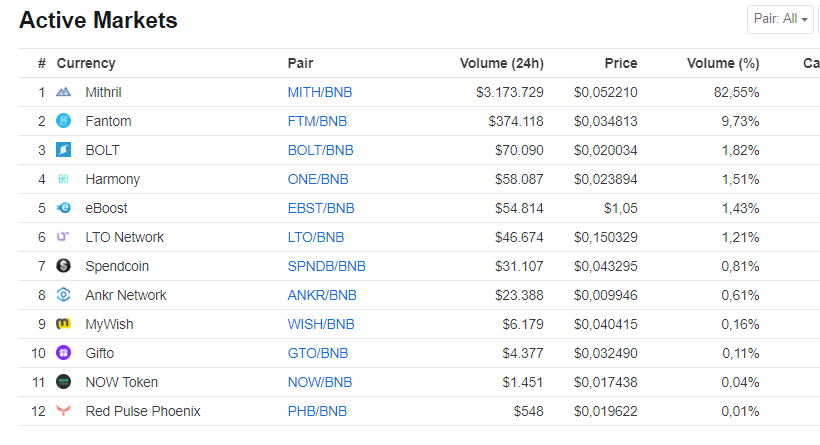Click the Gifto currency name
820x445 pixels.
99,353
